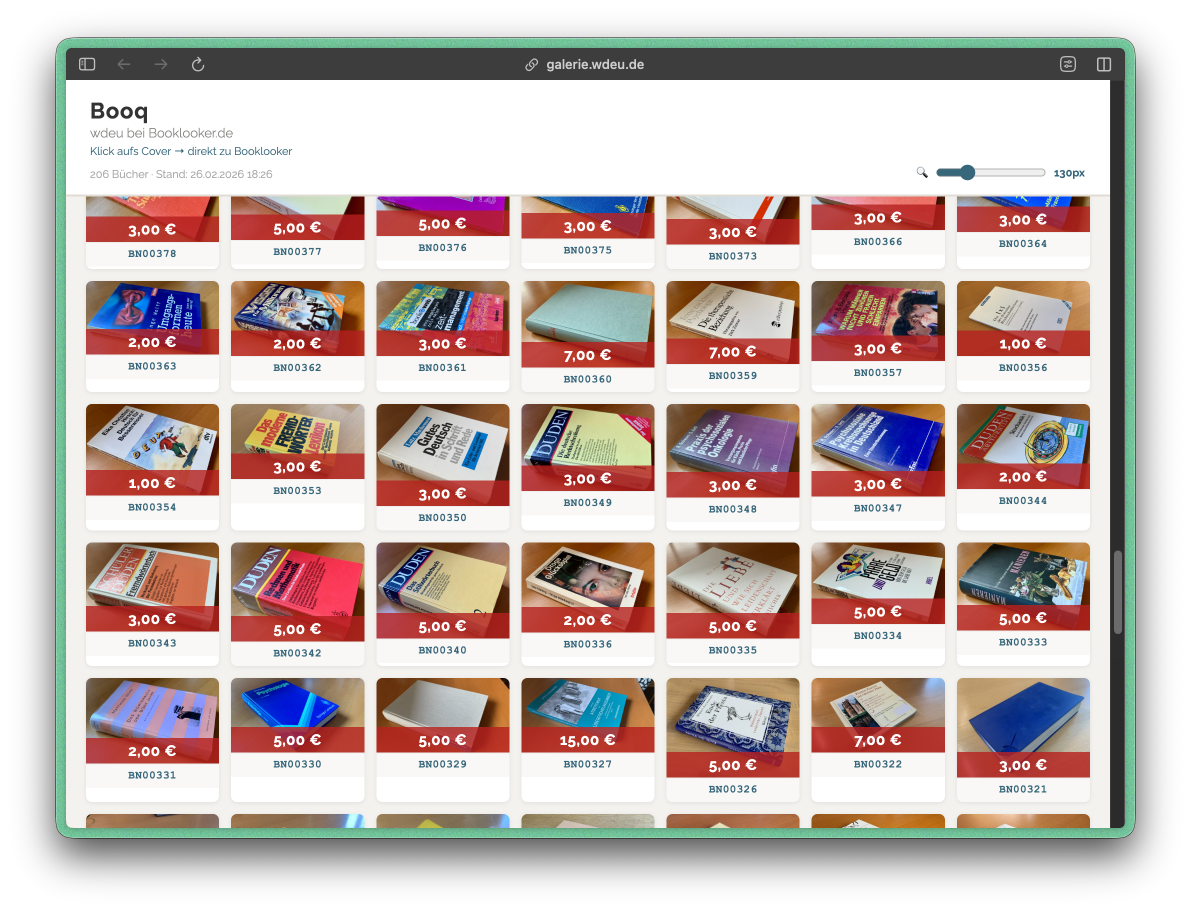Screen dimensions: 1191x912
Task: Click the magnifier icon beside size slider
Action: coord(922,172)
